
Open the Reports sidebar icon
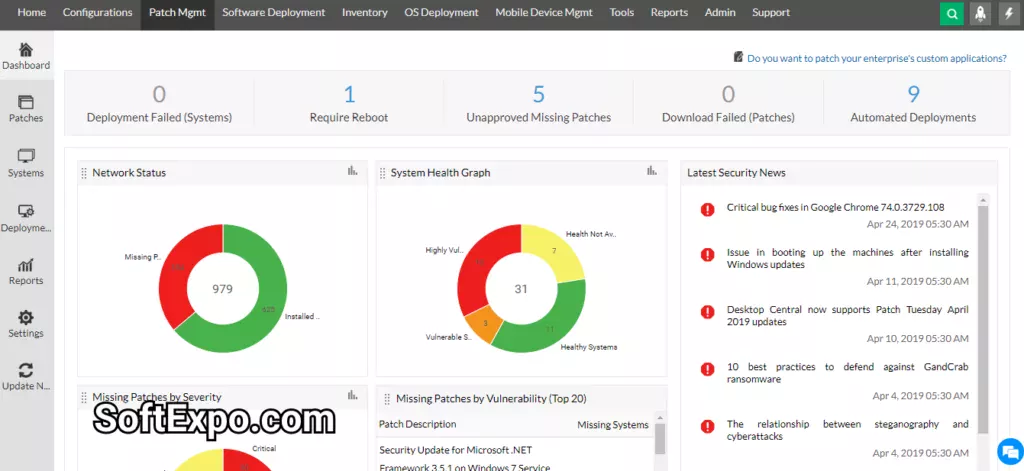[x=25, y=265]
